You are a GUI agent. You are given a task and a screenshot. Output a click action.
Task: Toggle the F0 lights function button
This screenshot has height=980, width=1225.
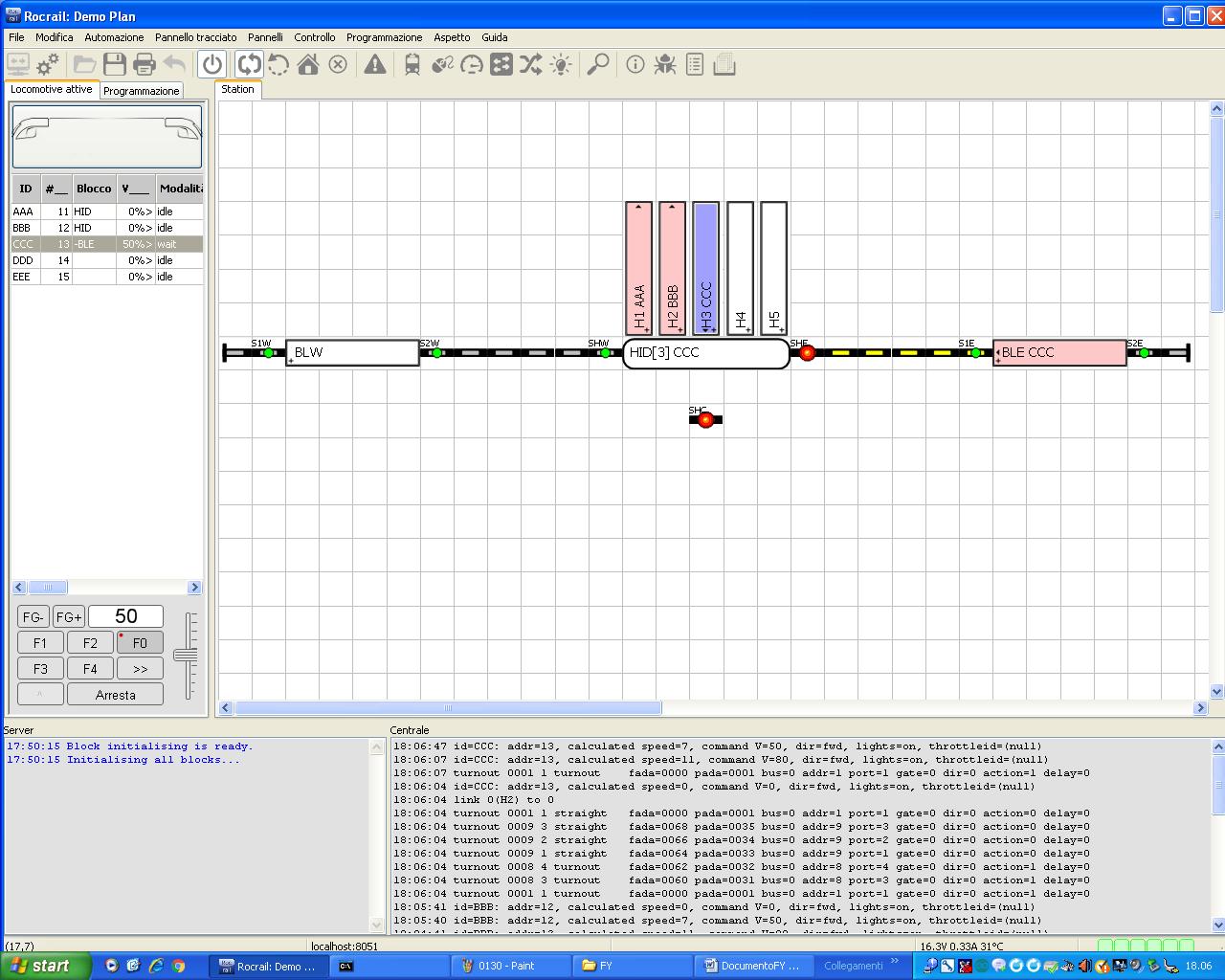pos(140,643)
